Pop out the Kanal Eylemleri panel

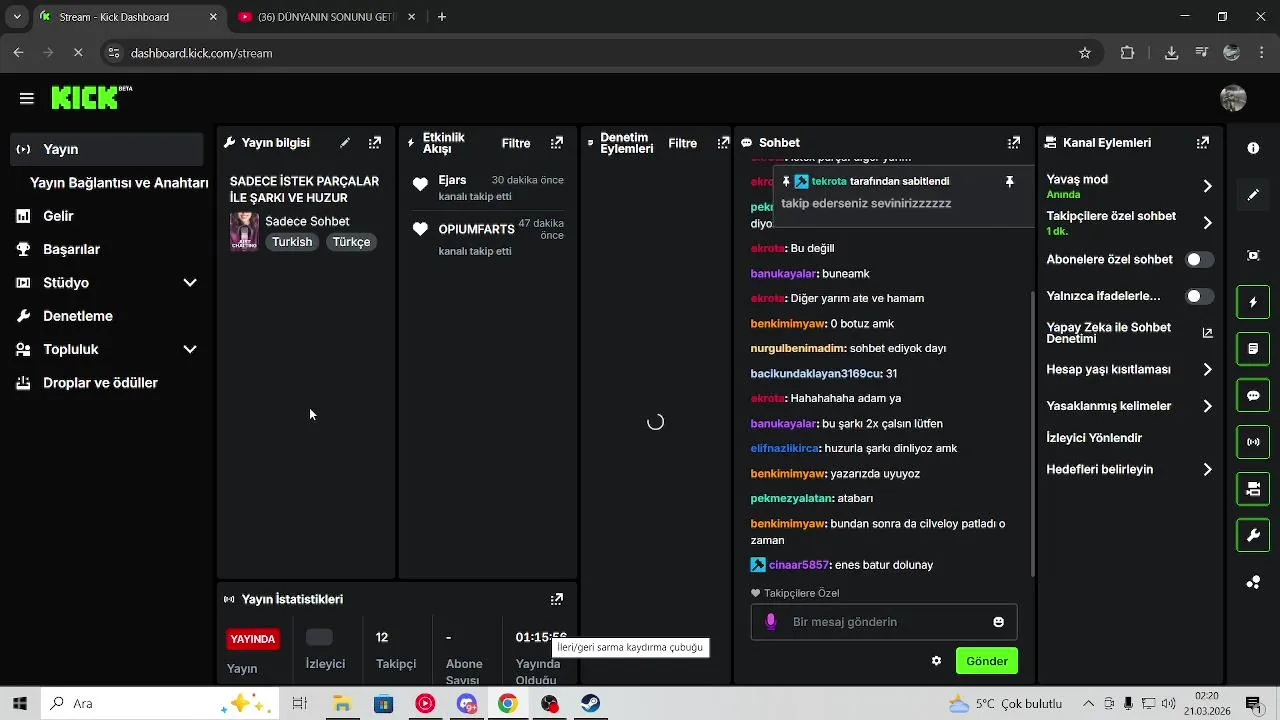[x=1203, y=143]
